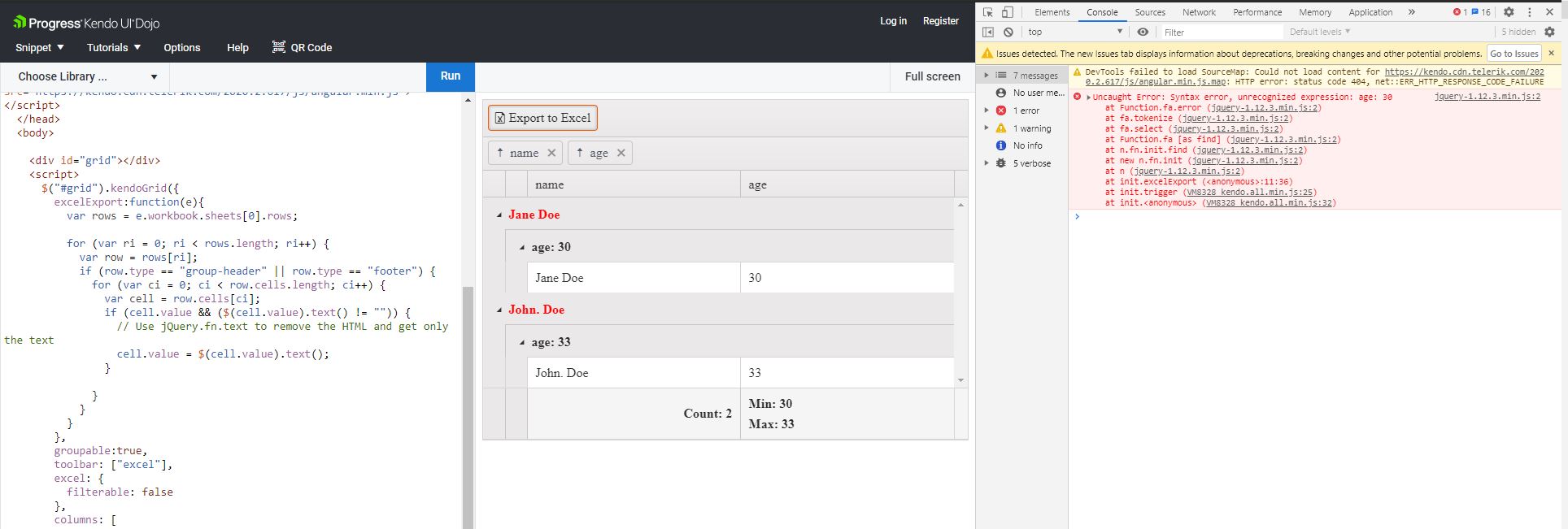Image resolution: width=1568 pixels, height=529 pixels.
Task: Open the Tutorials dropdown menu
Action: [114, 47]
